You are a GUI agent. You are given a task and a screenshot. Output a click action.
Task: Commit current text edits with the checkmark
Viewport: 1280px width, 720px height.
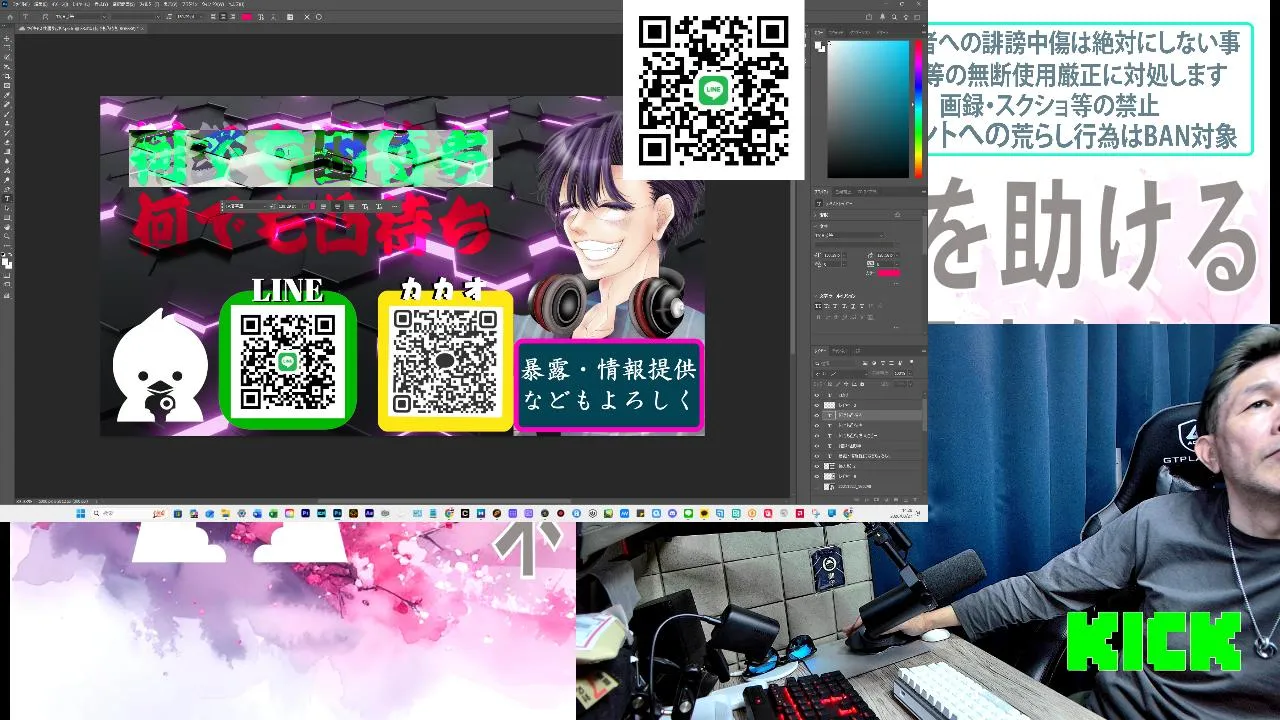pyautogui.click(x=319, y=17)
